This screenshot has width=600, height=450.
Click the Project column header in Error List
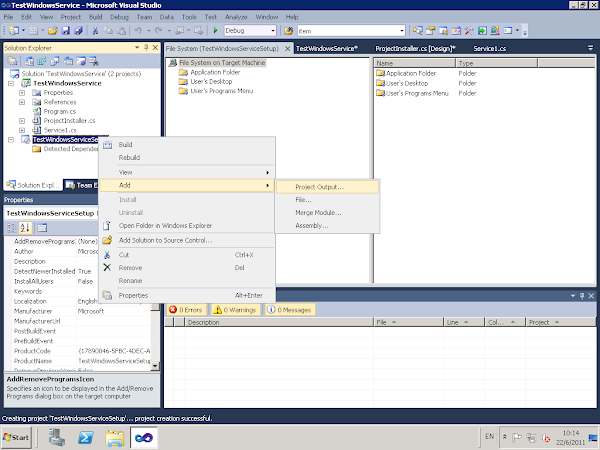pyautogui.click(x=560, y=322)
